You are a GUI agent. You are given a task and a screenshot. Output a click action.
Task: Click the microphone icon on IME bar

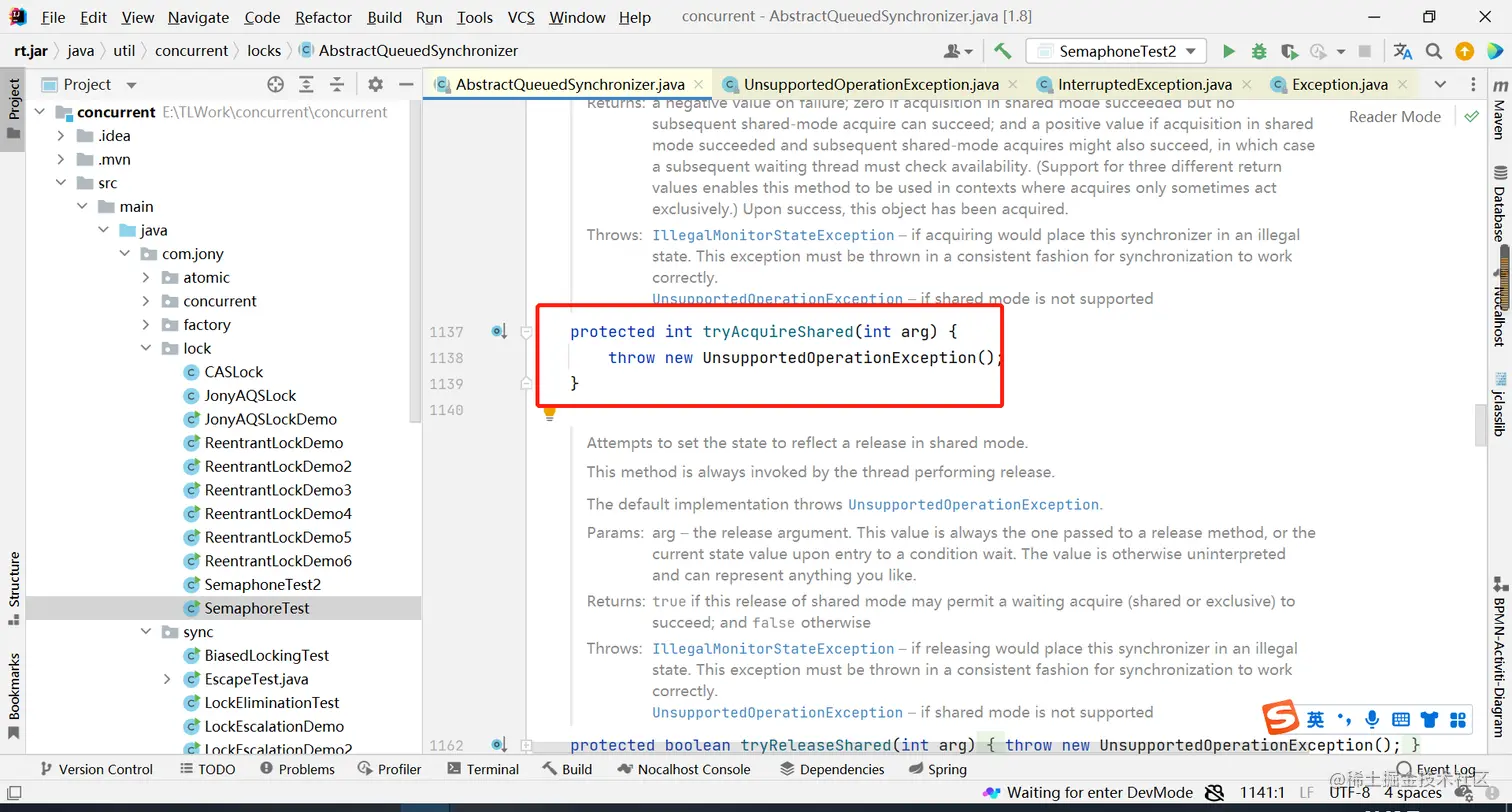1373,719
